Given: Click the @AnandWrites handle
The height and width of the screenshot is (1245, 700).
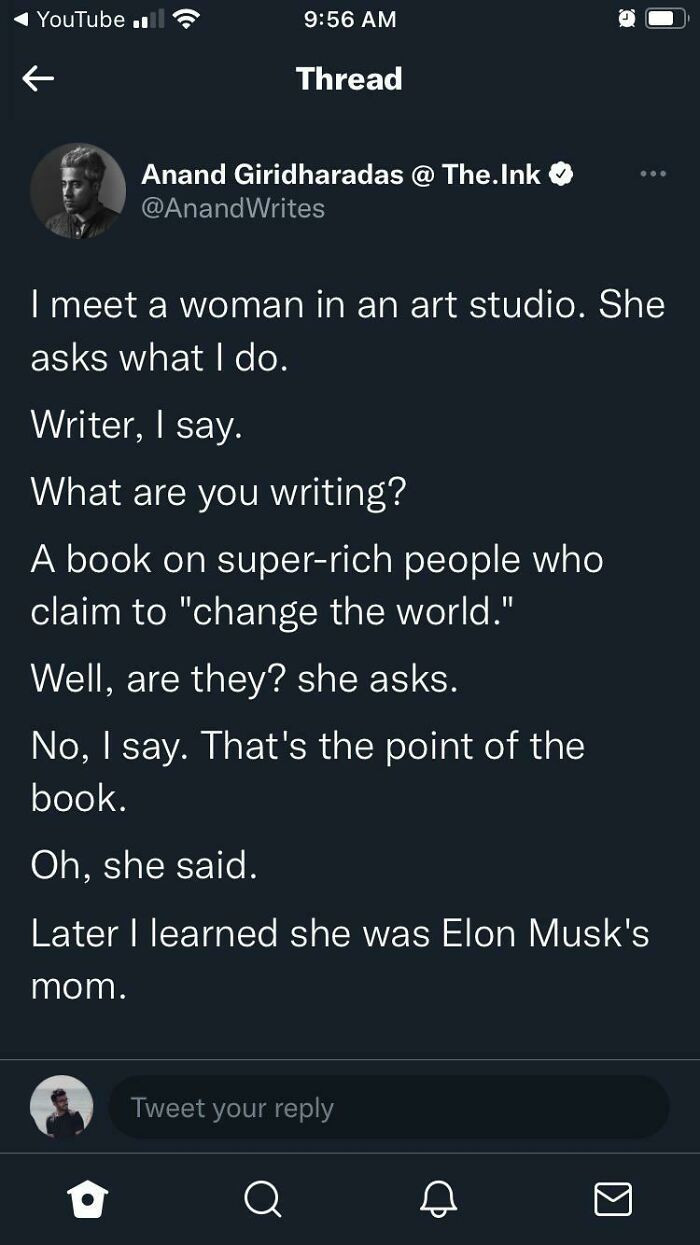Looking at the screenshot, I should click(x=232, y=208).
